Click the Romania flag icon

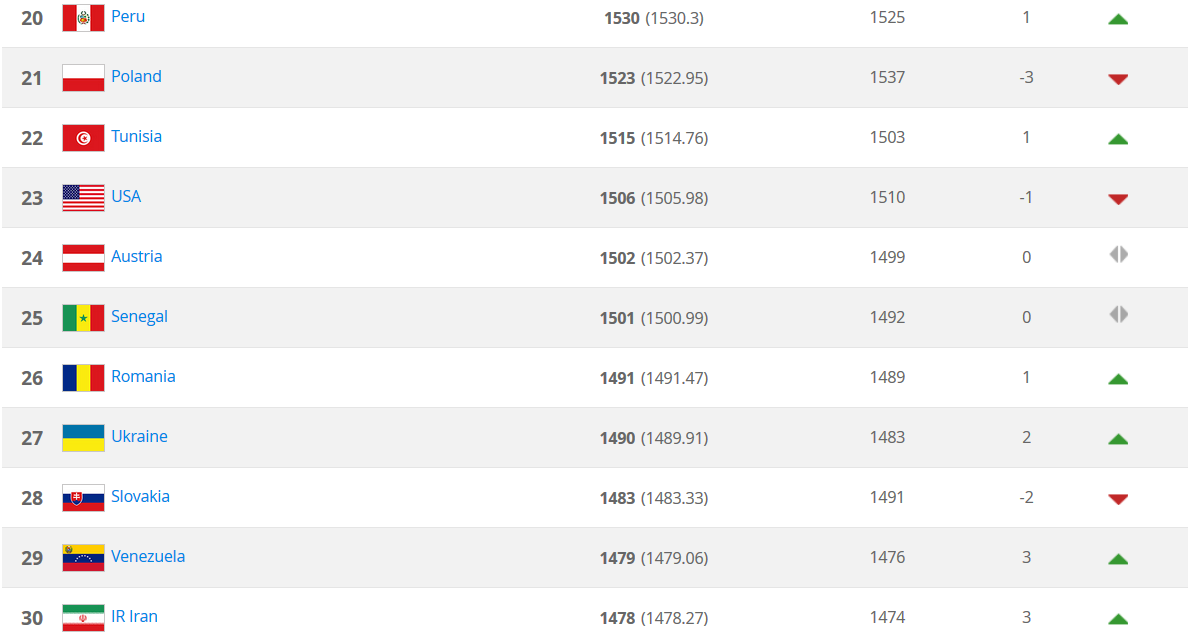[83, 378]
